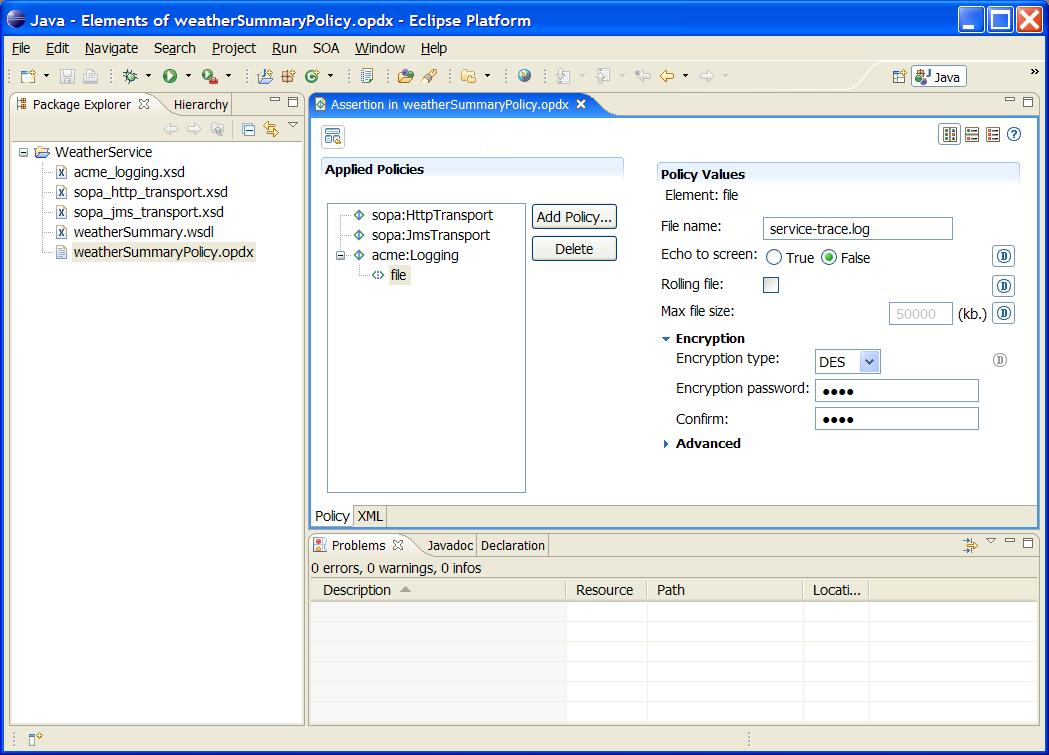Switch to the Java perspective button

(938, 77)
